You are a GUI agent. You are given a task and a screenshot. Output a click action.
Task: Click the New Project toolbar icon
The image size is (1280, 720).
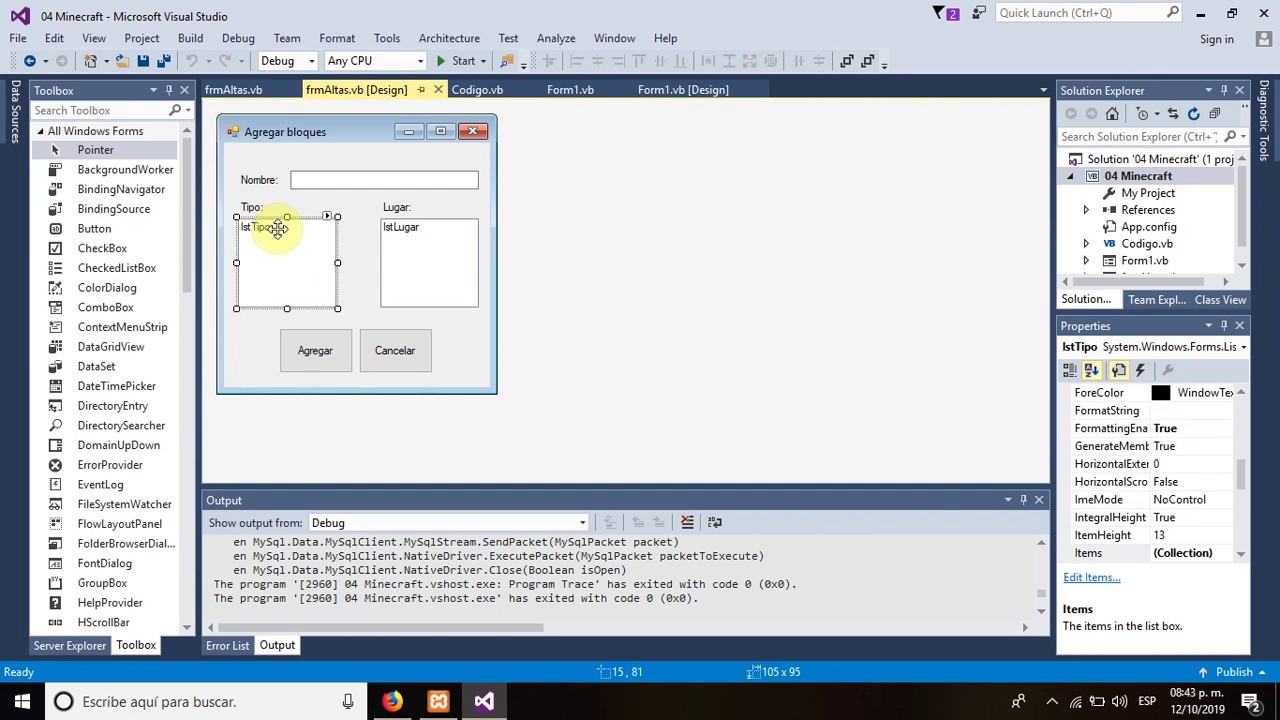[x=91, y=61]
